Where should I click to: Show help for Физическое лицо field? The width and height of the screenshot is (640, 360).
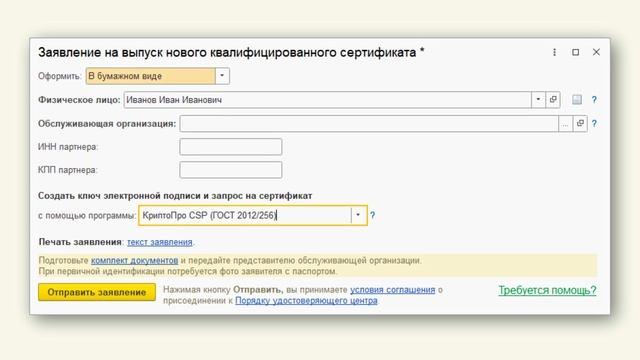click(x=594, y=100)
